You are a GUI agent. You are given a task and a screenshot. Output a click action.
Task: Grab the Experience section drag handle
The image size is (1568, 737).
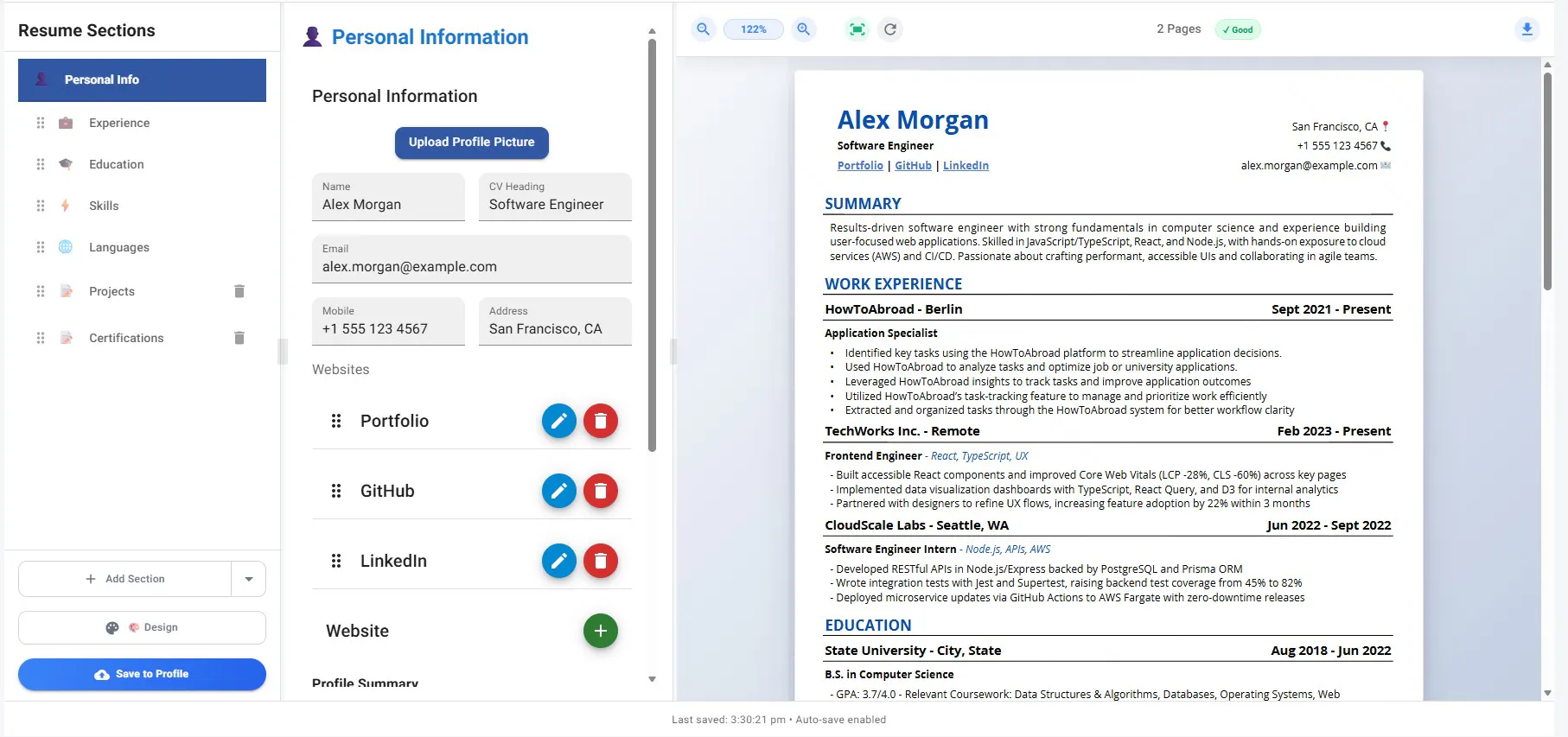41,123
